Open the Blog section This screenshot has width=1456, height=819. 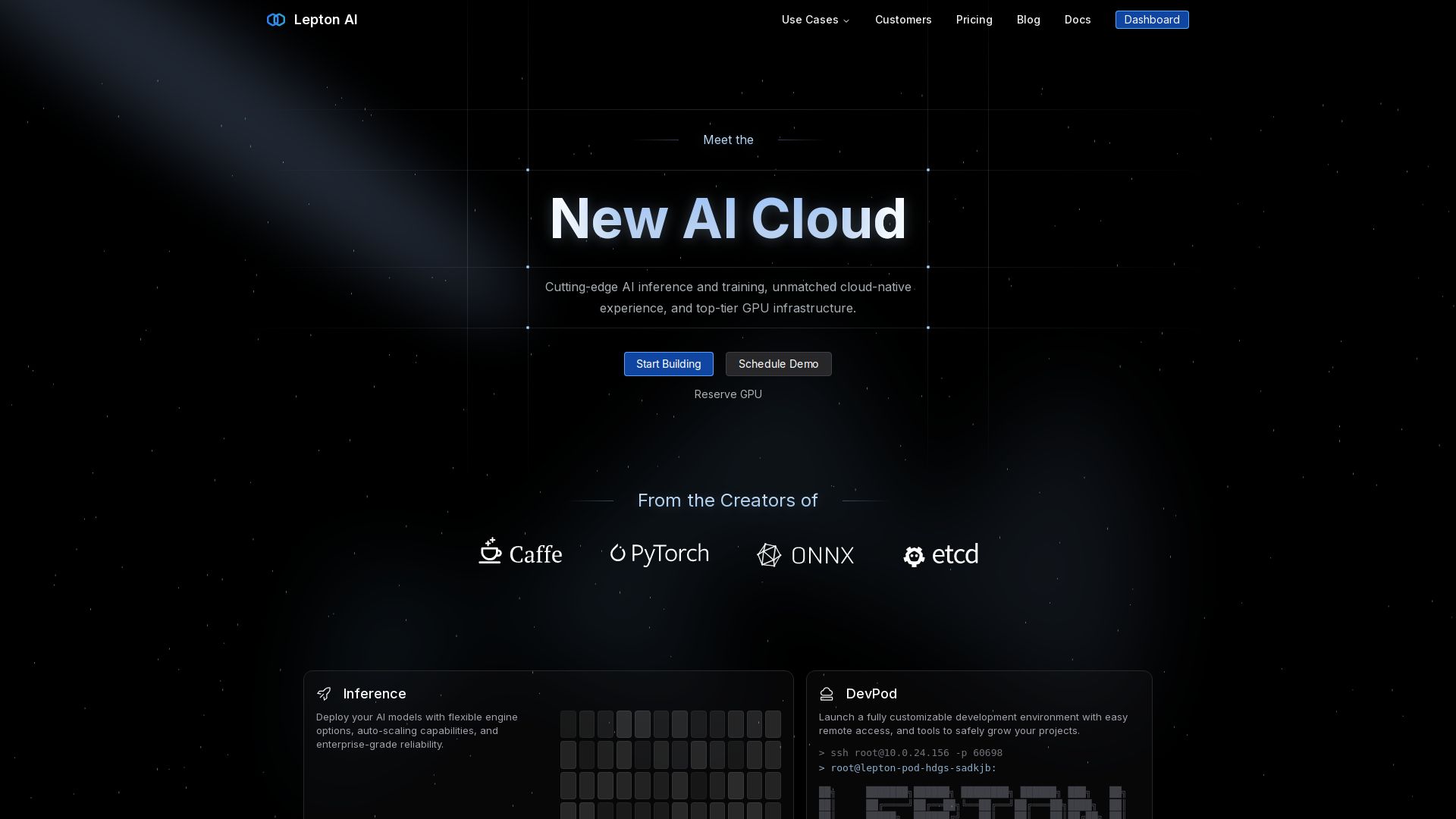(x=1028, y=20)
